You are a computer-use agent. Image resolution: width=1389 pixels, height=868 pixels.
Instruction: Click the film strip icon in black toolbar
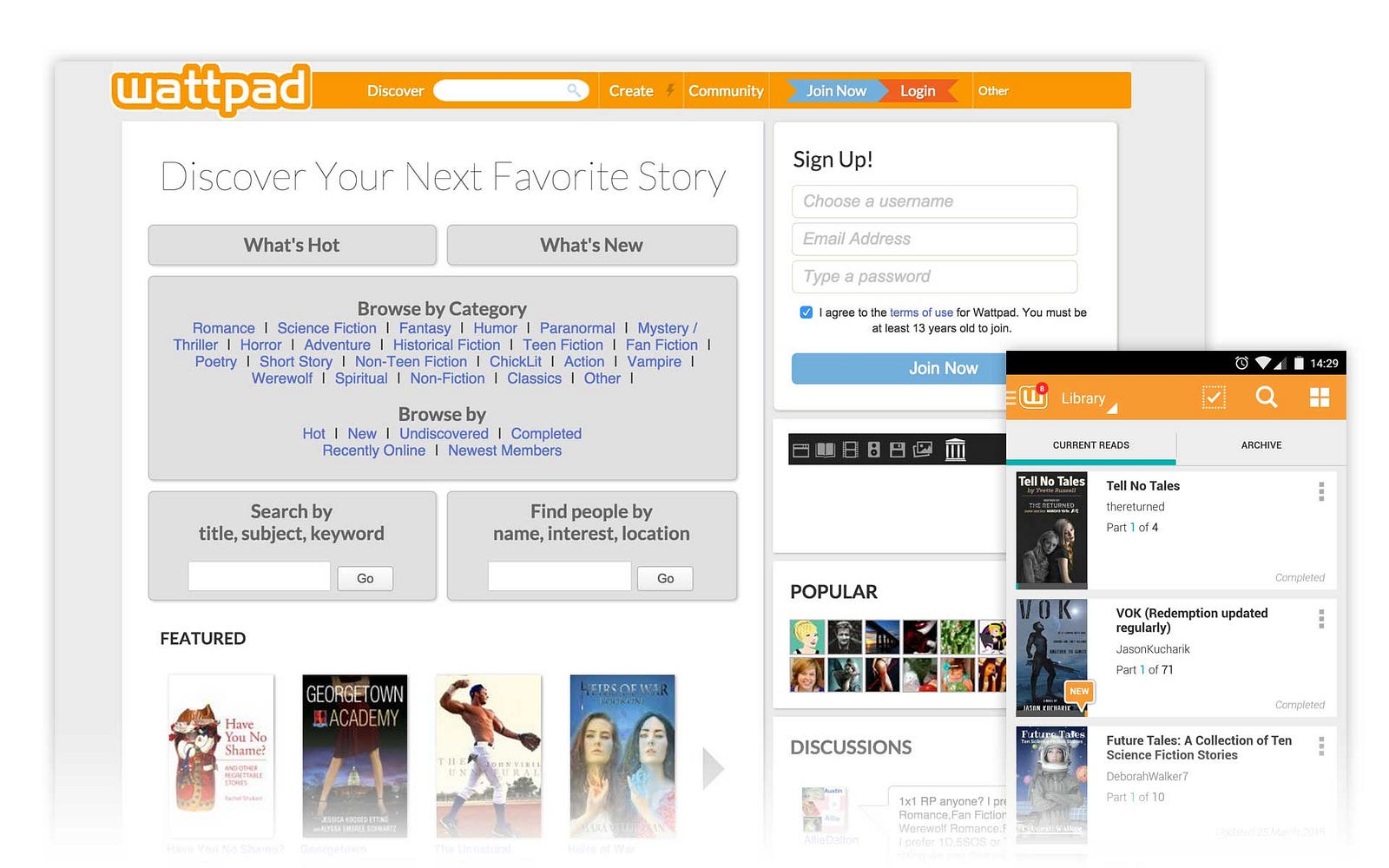851,450
